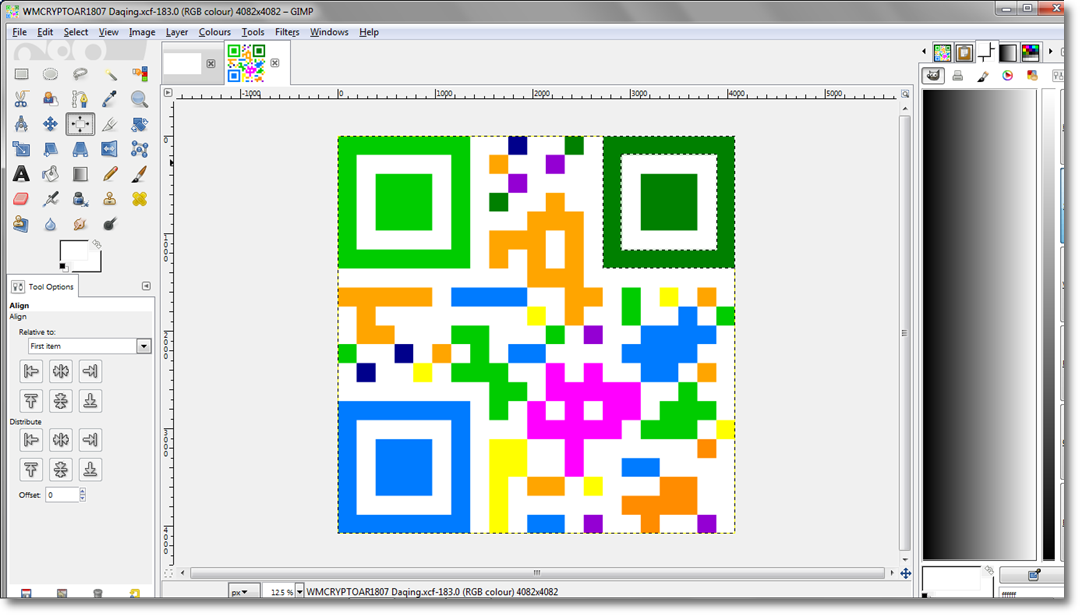This screenshot has width=1080, height=615.
Task: Open the Tool Options tab configuration menu
Action: tap(146, 286)
